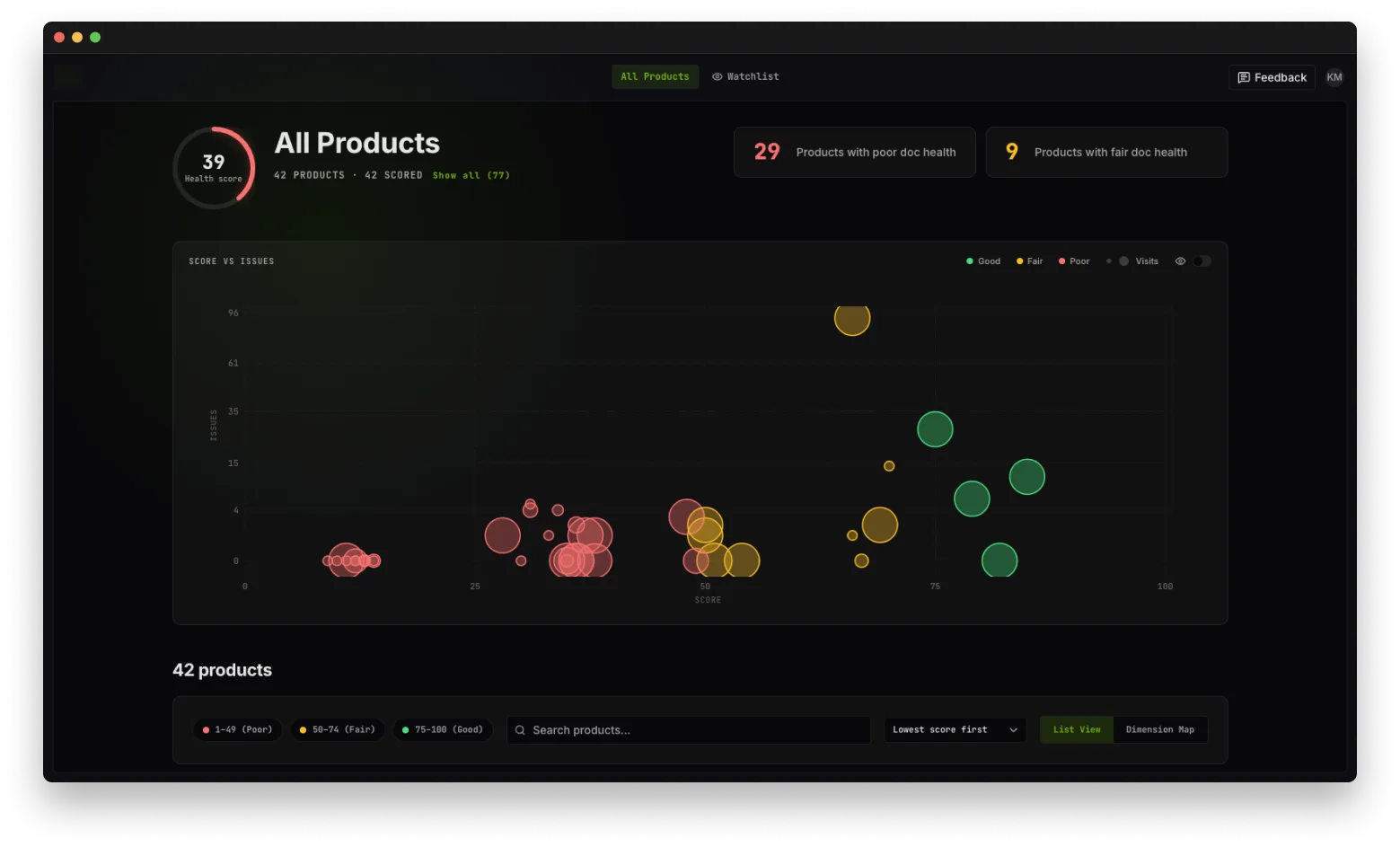Toggle the Good legend item
Screen dimensions: 1400x847
pyautogui.click(x=983, y=261)
